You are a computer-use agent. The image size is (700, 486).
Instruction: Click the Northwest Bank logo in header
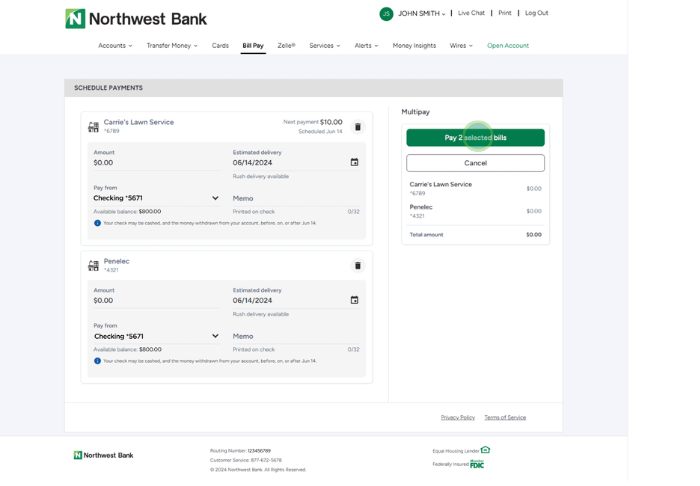point(136,19)
